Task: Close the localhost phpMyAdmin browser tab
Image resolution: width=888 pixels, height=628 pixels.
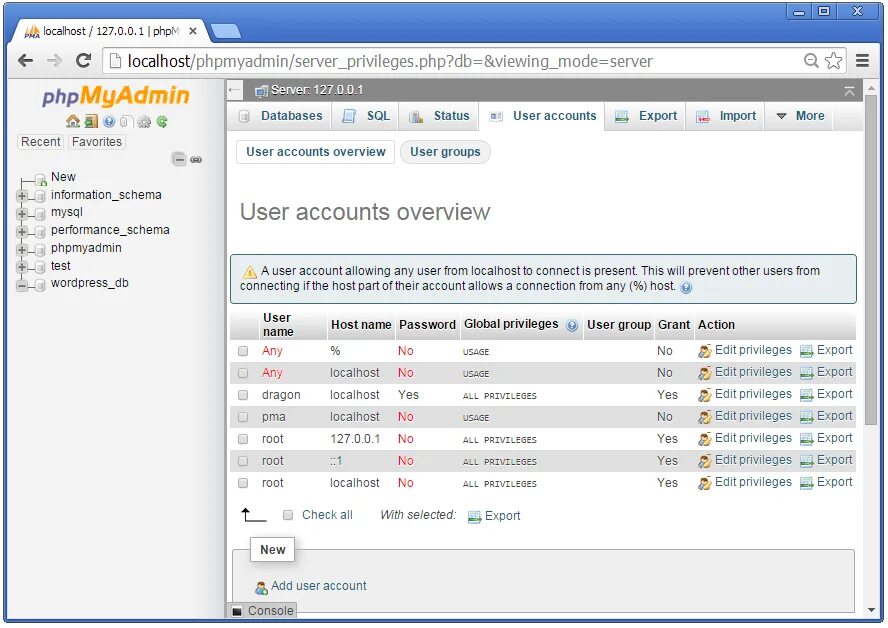Action: 193,31
